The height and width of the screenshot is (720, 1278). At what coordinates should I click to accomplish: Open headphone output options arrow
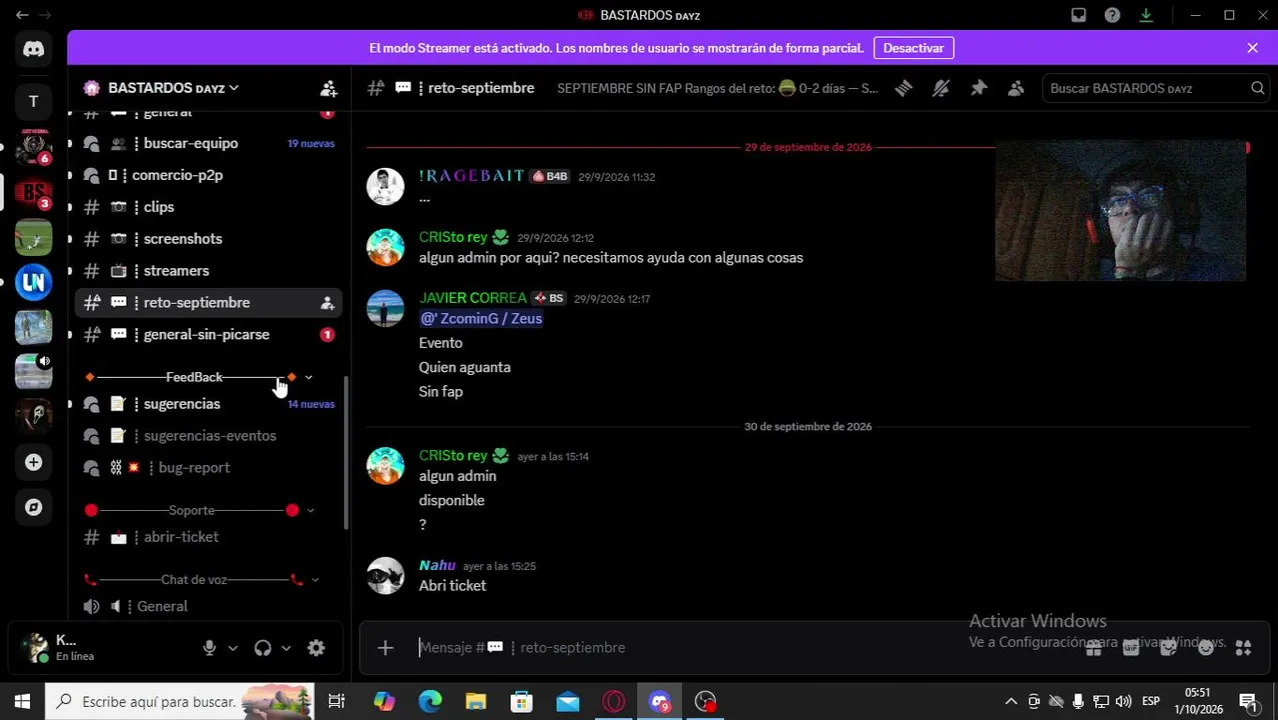point(285,648)
